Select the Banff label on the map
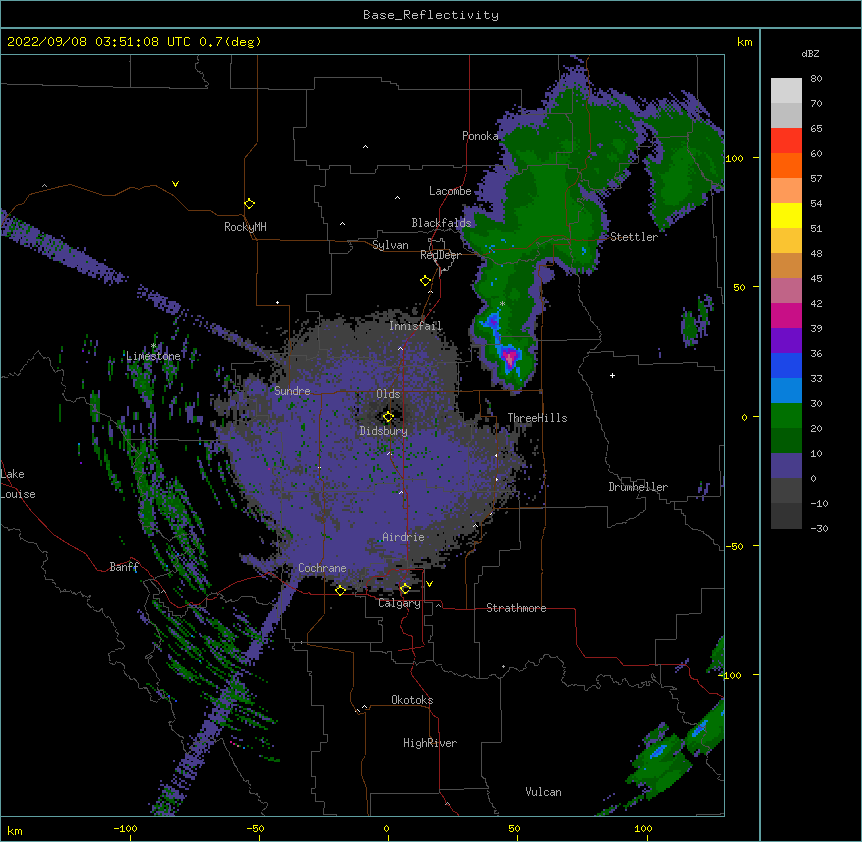This screenshot has width=862, height=842. (124, 567)
